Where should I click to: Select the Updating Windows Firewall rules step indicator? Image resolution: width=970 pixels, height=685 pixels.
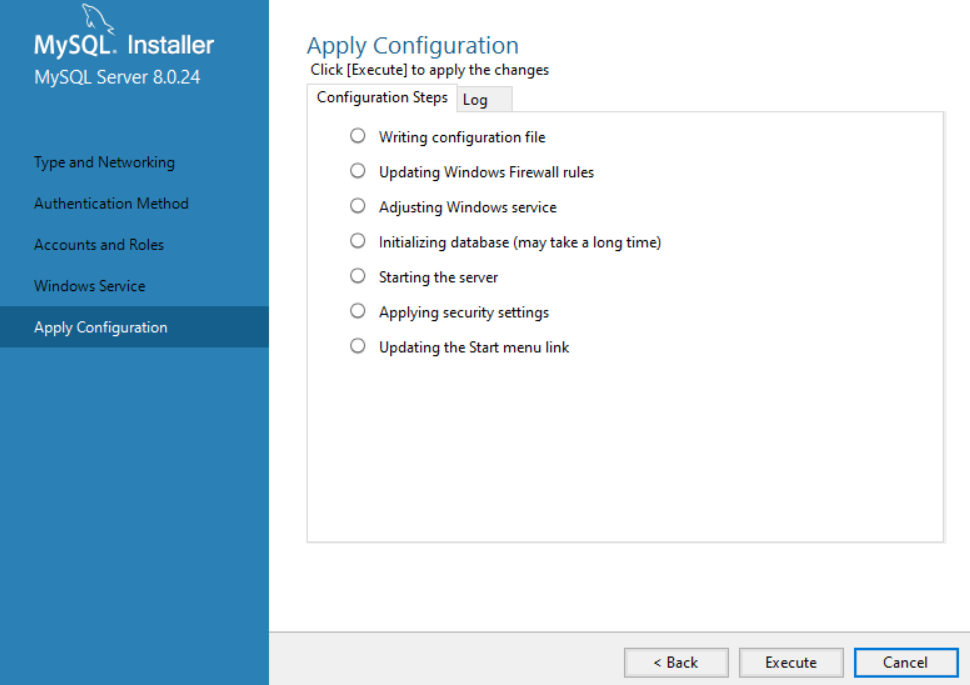coord(358,171)
